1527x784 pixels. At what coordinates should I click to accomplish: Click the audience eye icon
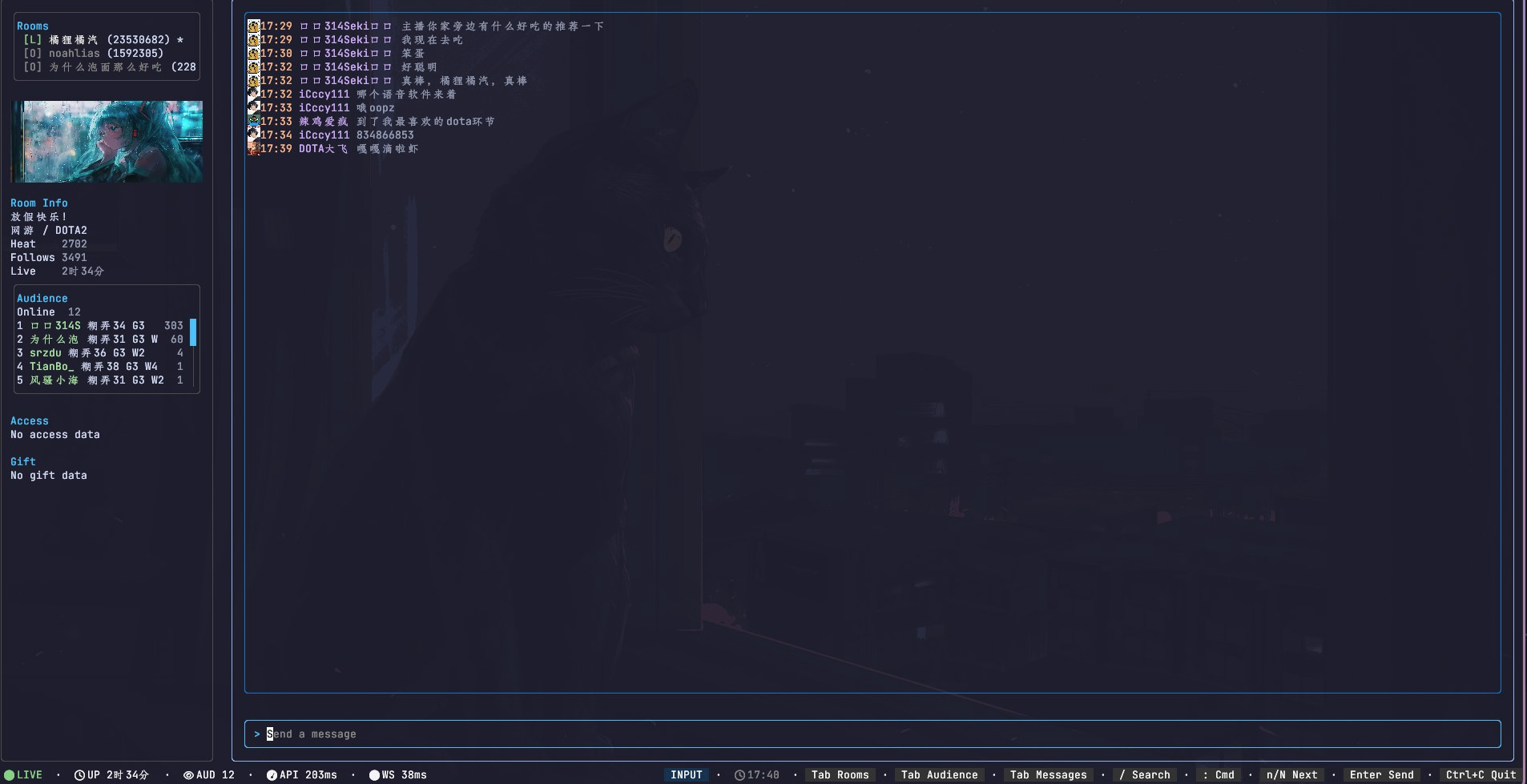tap(188, 775)
